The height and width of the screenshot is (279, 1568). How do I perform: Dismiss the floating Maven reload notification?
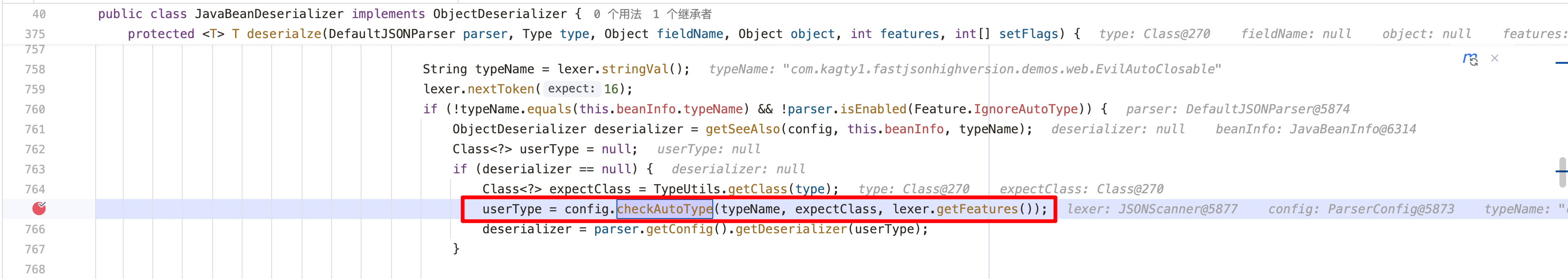(x=1494, y=59)
